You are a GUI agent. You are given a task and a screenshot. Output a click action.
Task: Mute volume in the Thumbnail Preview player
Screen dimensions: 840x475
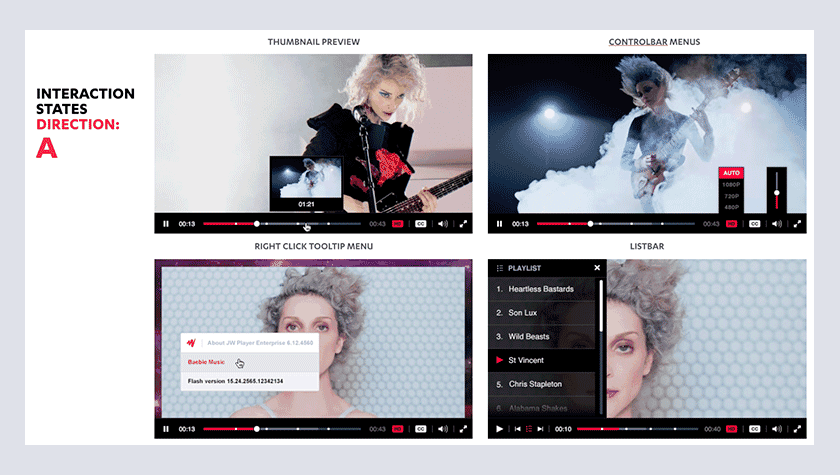443,224
